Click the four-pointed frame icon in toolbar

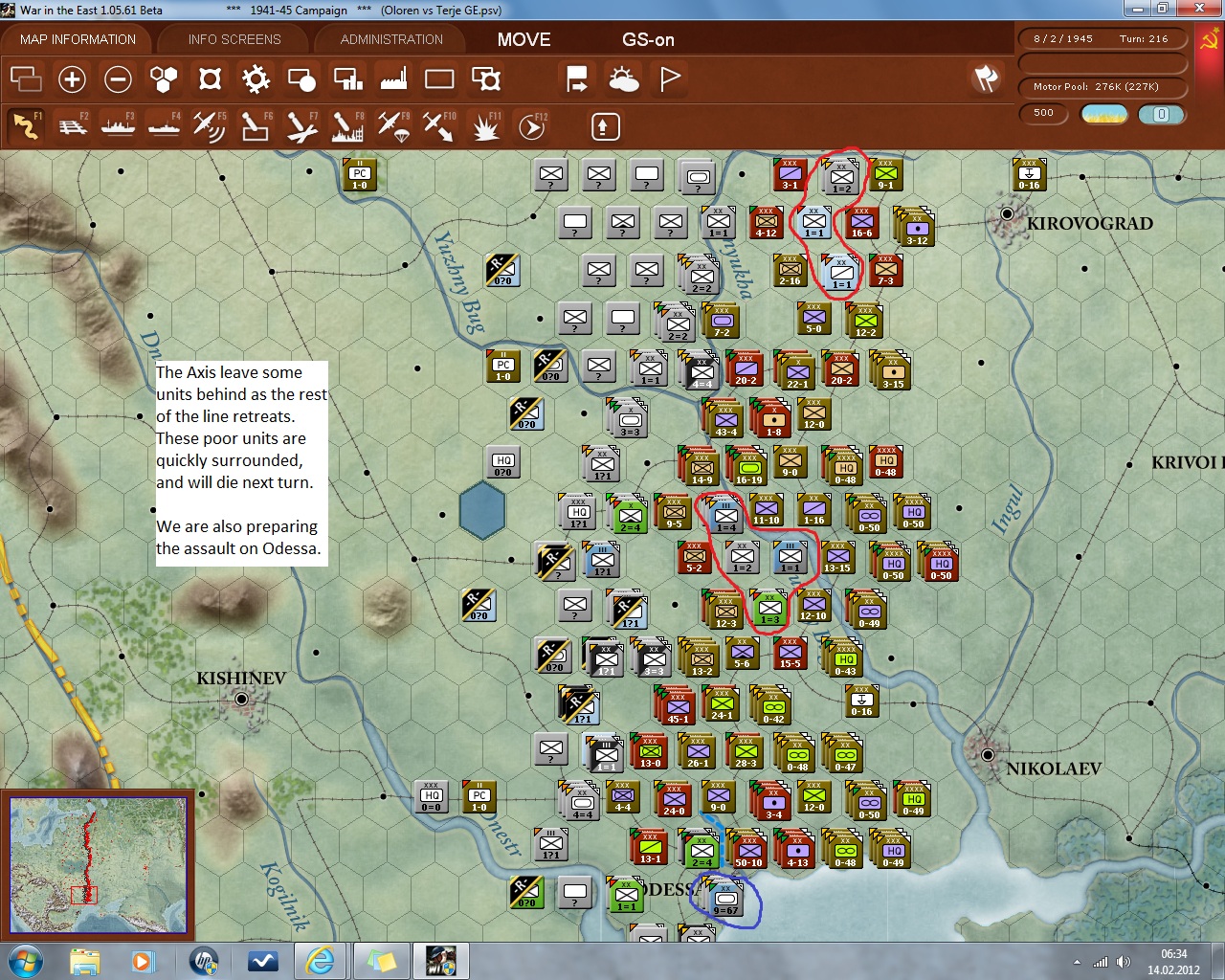210,78
